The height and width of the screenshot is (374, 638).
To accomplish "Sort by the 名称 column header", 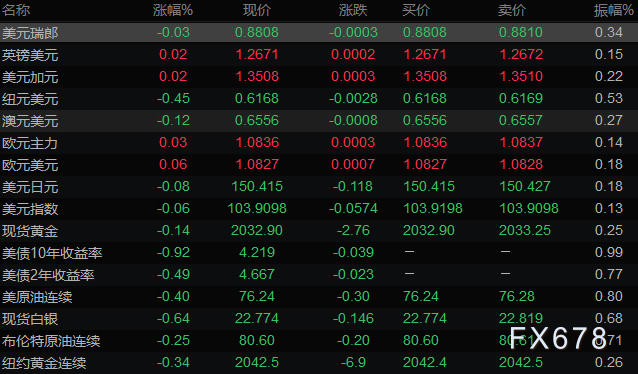I will (x=16, y=10).
